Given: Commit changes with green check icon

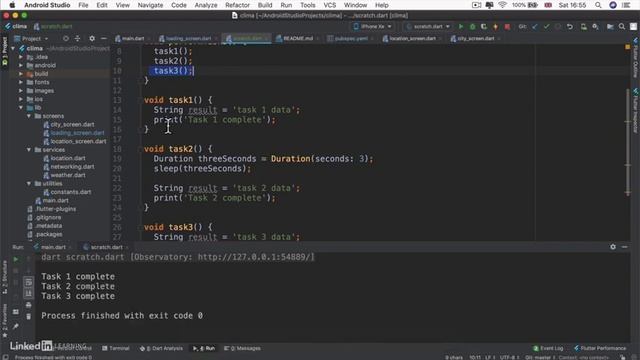Looking at the screenshot, I should click(546, 27).
